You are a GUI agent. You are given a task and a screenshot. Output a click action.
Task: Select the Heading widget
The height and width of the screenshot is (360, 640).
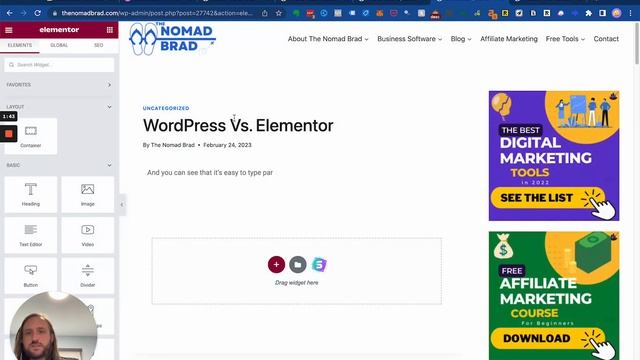point(31,195)
